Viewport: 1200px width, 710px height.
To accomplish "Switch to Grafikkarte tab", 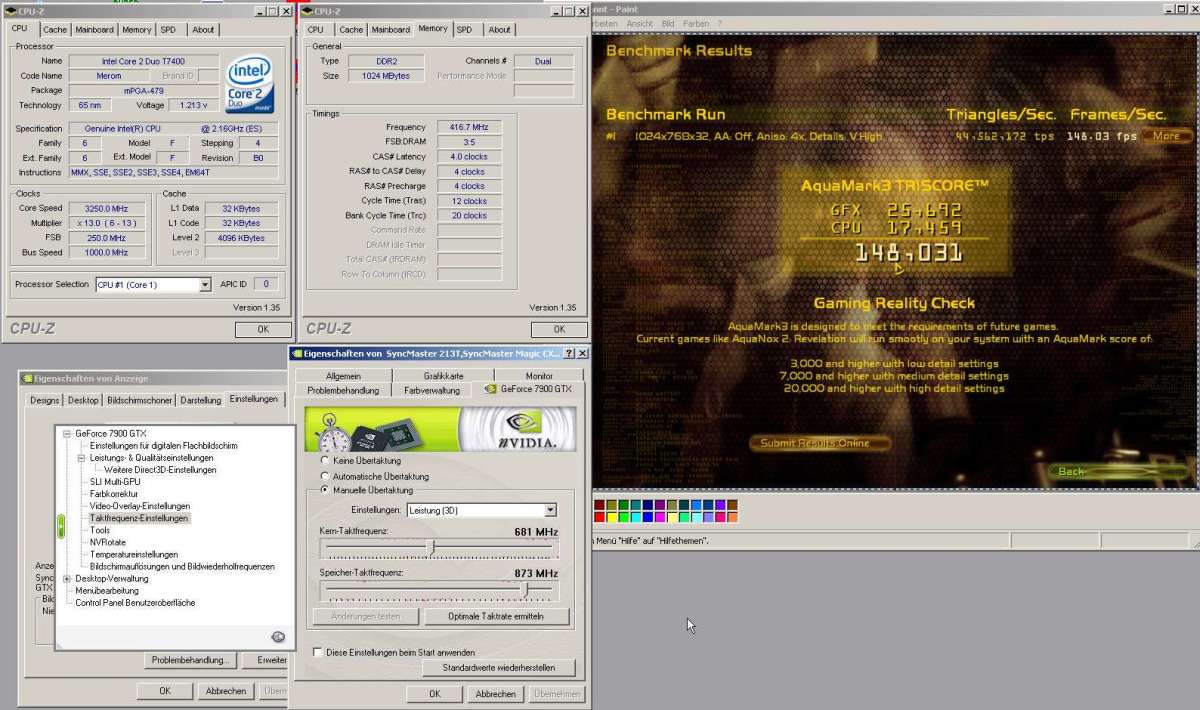I will (x=443, y=376).
